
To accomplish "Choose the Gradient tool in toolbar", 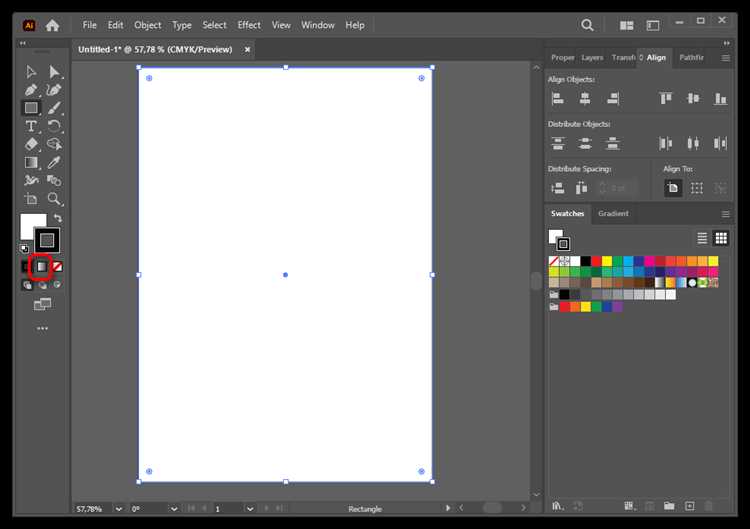I will [x=31, y=162].
